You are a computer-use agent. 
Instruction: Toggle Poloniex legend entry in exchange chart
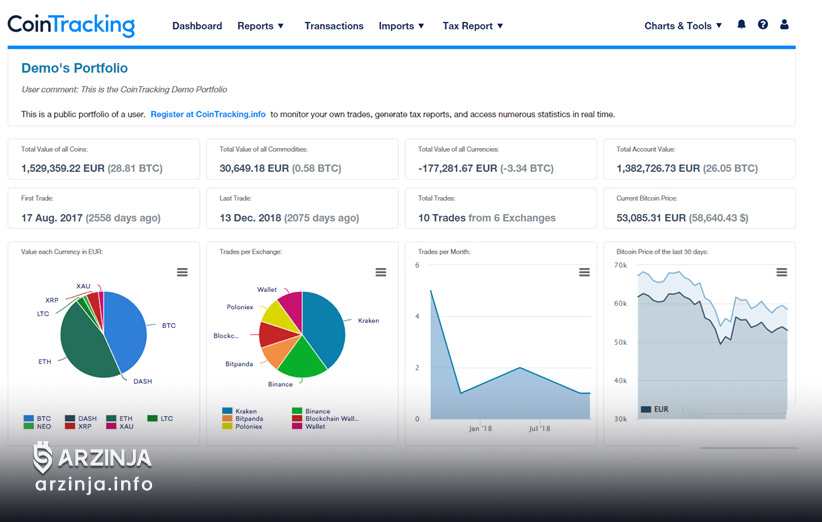click(x=242, y=427)
